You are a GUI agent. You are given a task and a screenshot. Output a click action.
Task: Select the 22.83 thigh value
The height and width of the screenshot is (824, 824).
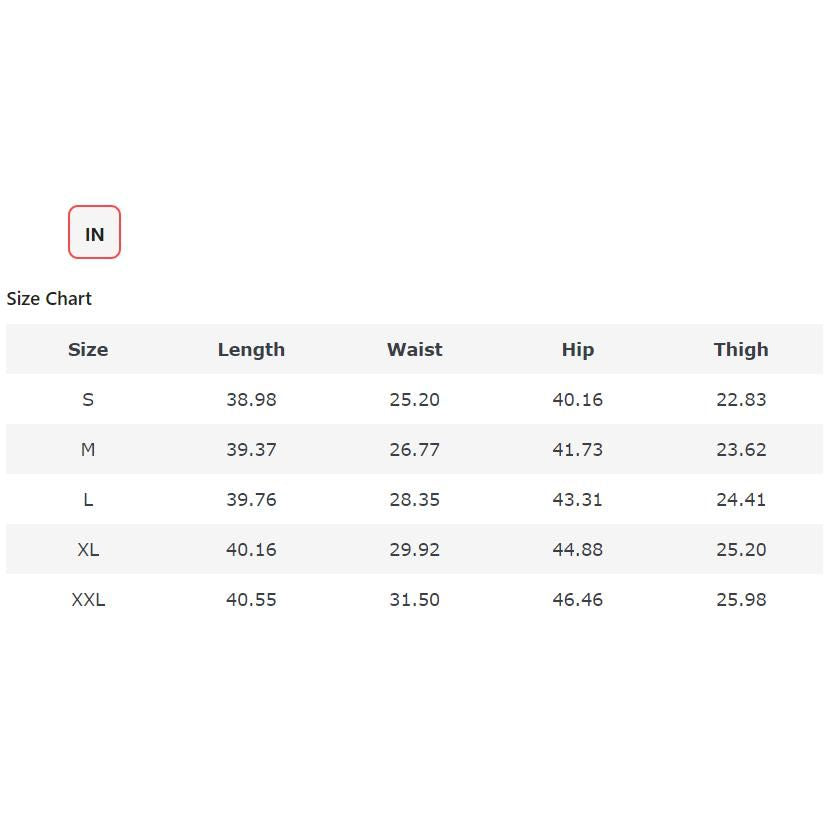coord(741,400)
